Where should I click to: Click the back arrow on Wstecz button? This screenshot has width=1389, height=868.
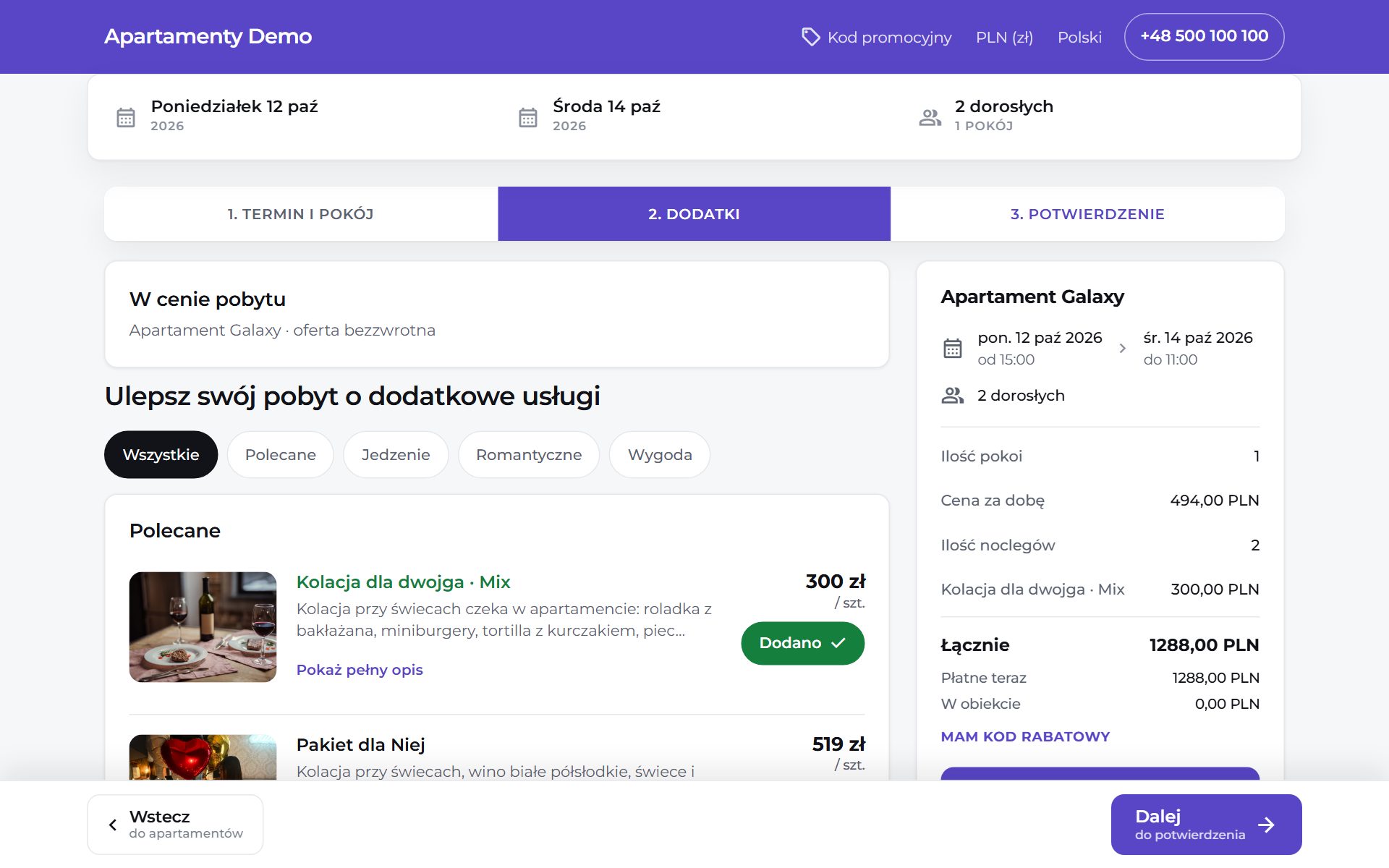click(x=113, y=825)
